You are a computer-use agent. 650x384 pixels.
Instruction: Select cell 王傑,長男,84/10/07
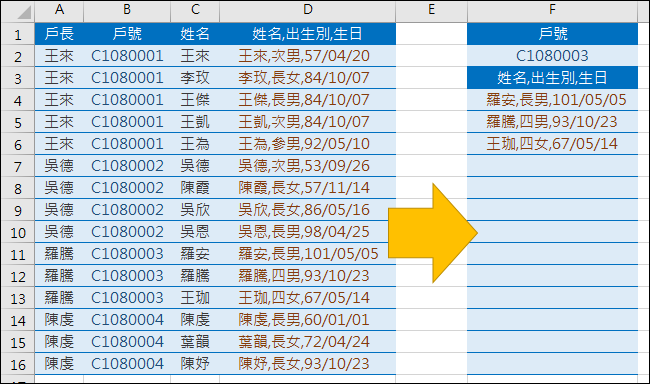click(308, 100)
